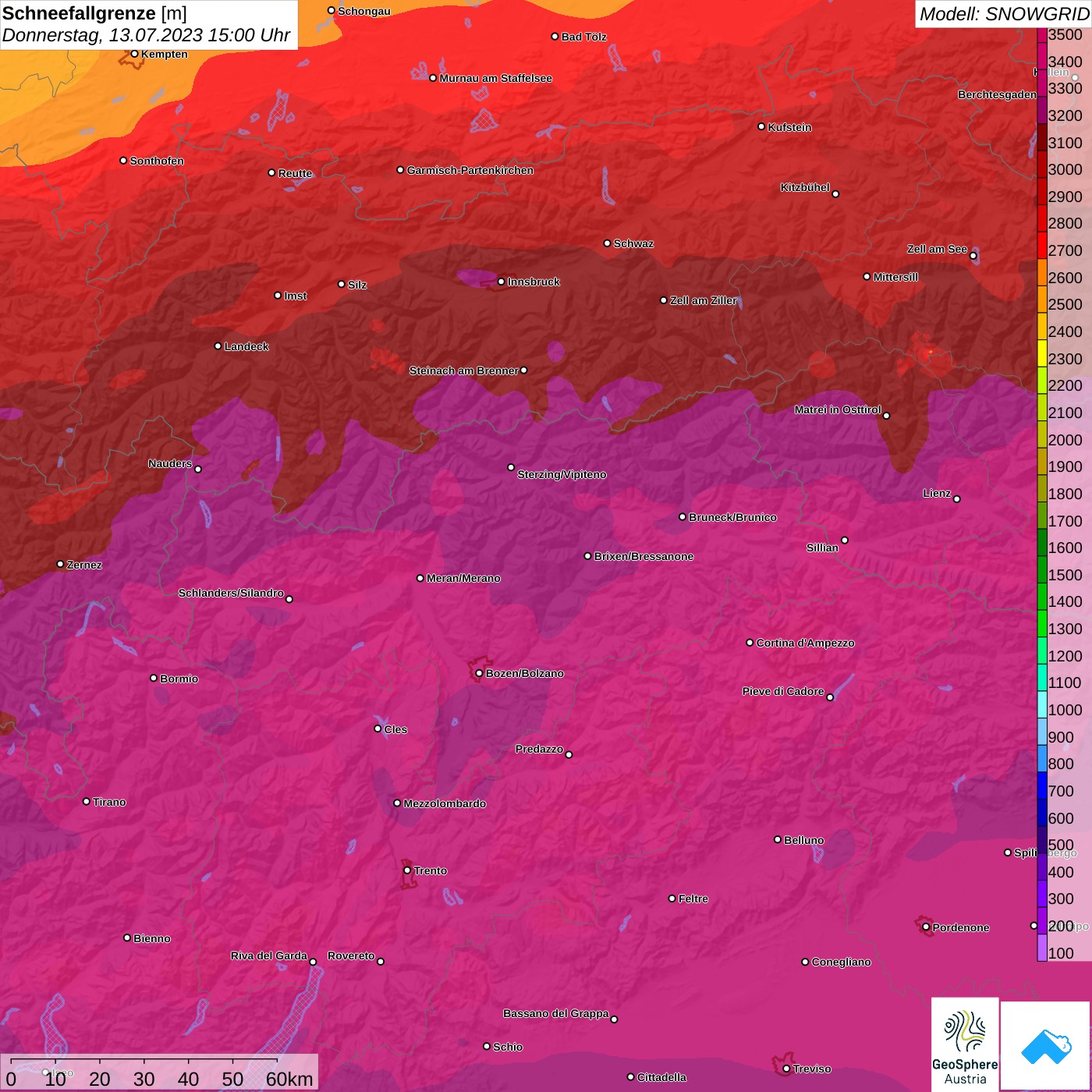The image size is (1092, 1092).
Task: Click the 60km scale bar label
Action: [289, 1079]
